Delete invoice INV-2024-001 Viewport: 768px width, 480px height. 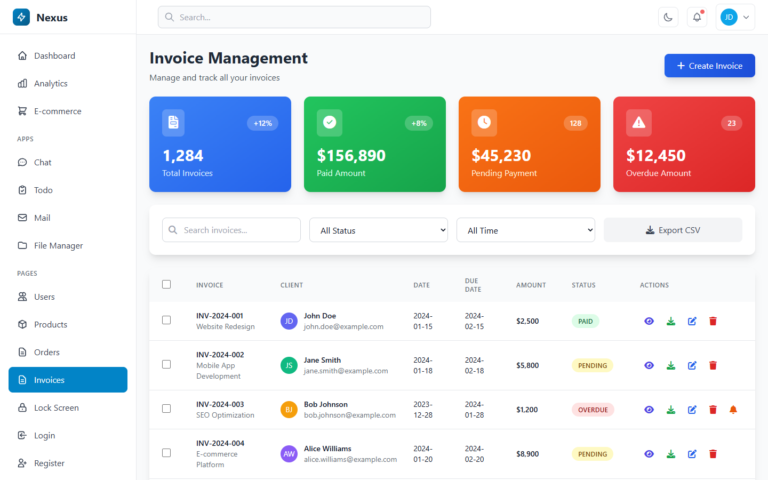pos(713,321)
